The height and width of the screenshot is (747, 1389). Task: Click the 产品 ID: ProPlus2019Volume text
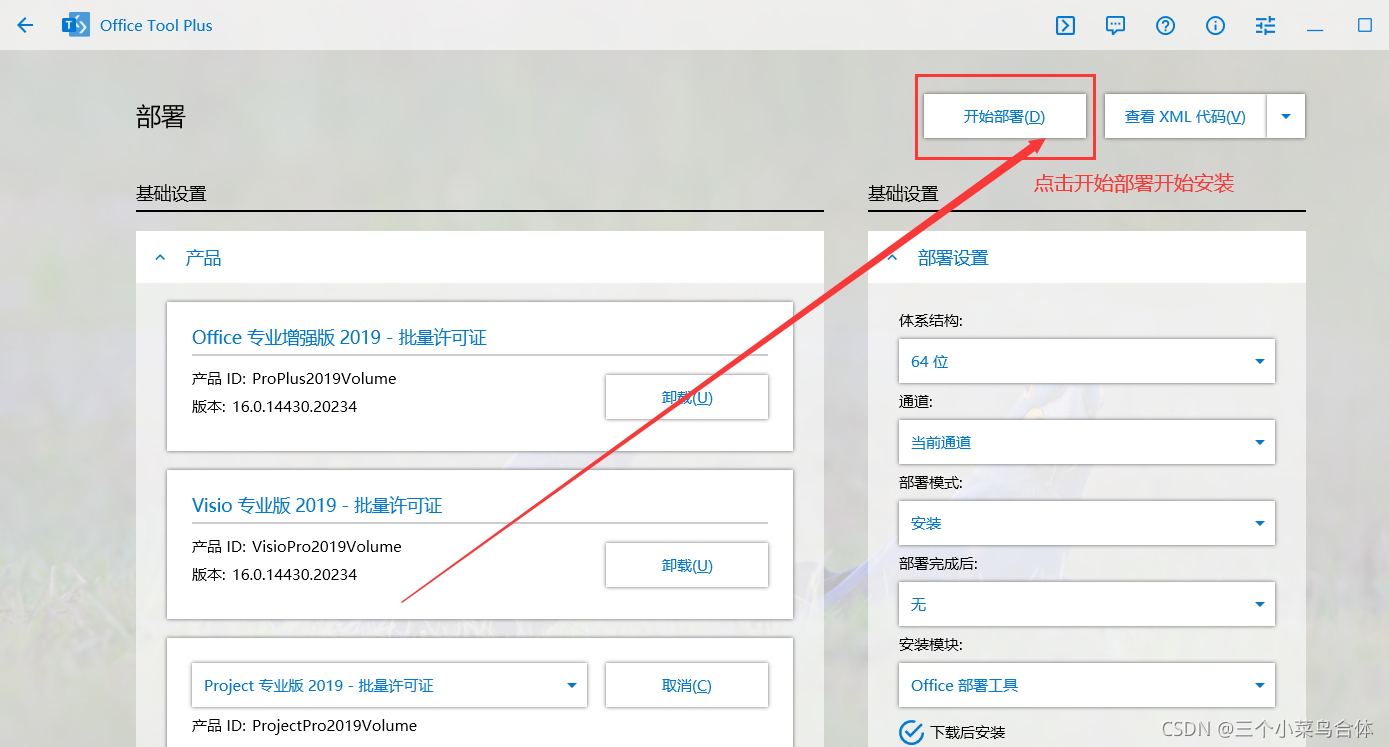coord(294,379)
